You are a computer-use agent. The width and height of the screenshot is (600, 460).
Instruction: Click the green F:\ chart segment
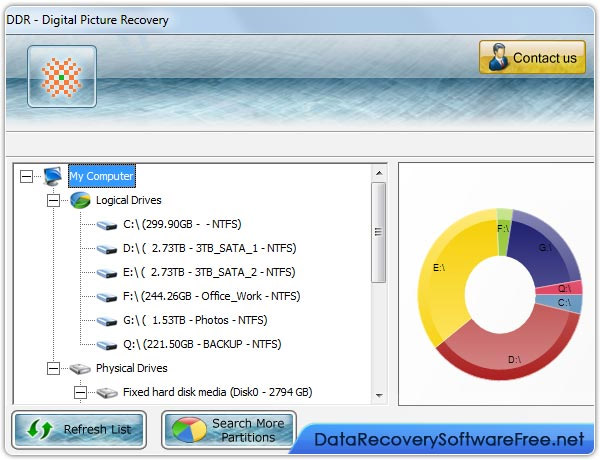[504, 232]
